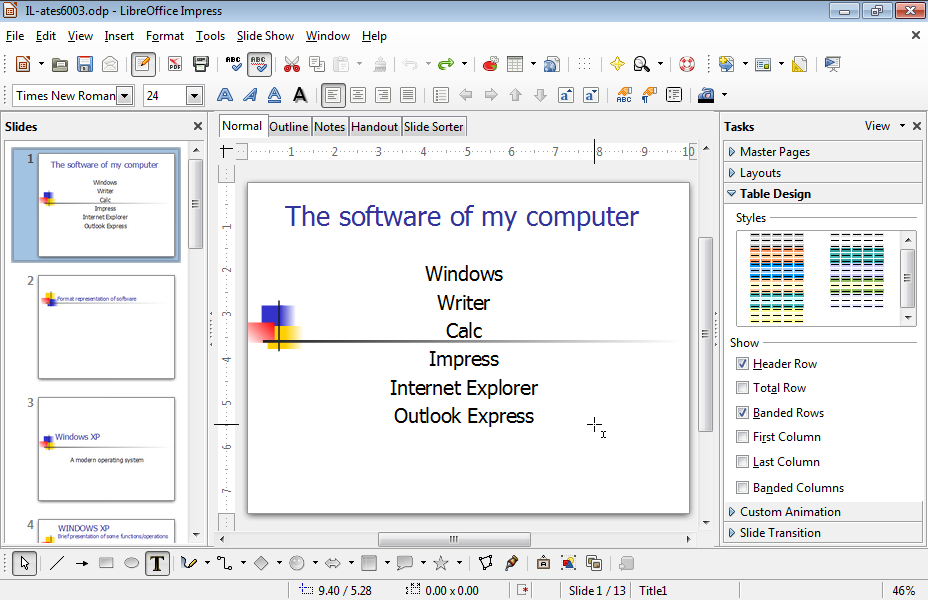Apply justified alignment icon
Screen dimensions: 928x600
click(408, 95)
